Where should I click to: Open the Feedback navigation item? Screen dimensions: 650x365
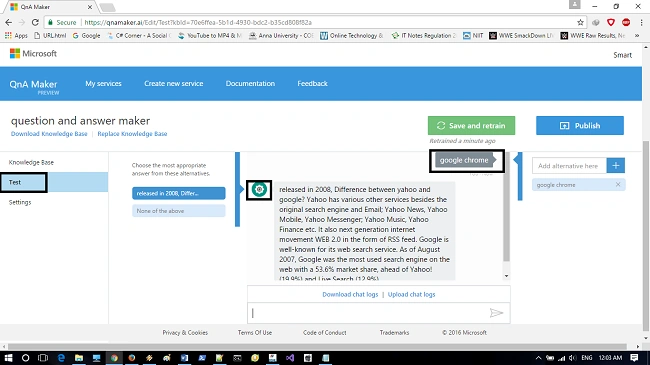click(313, 83)
